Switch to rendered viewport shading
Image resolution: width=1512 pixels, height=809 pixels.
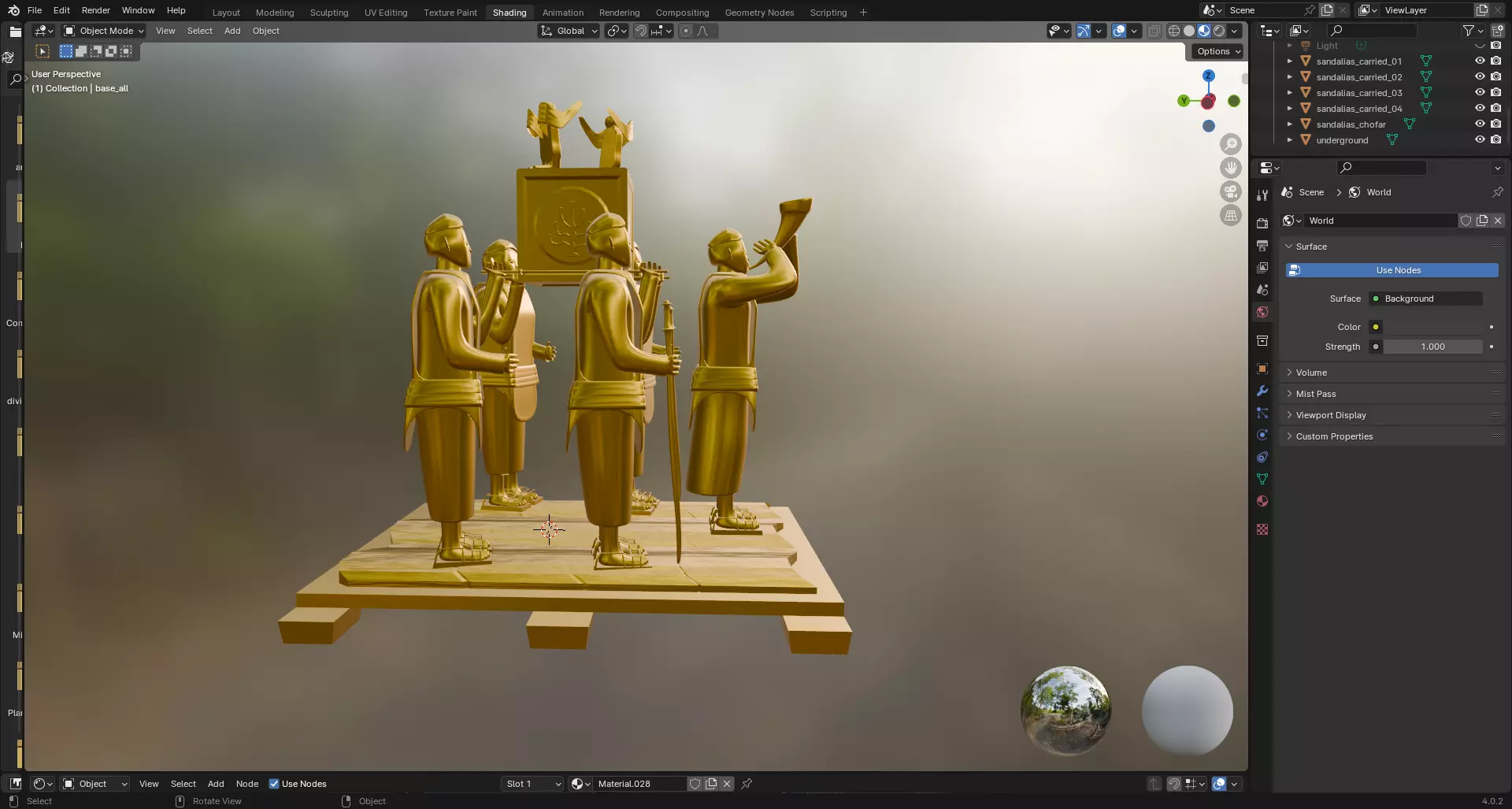click(1219, 31)
